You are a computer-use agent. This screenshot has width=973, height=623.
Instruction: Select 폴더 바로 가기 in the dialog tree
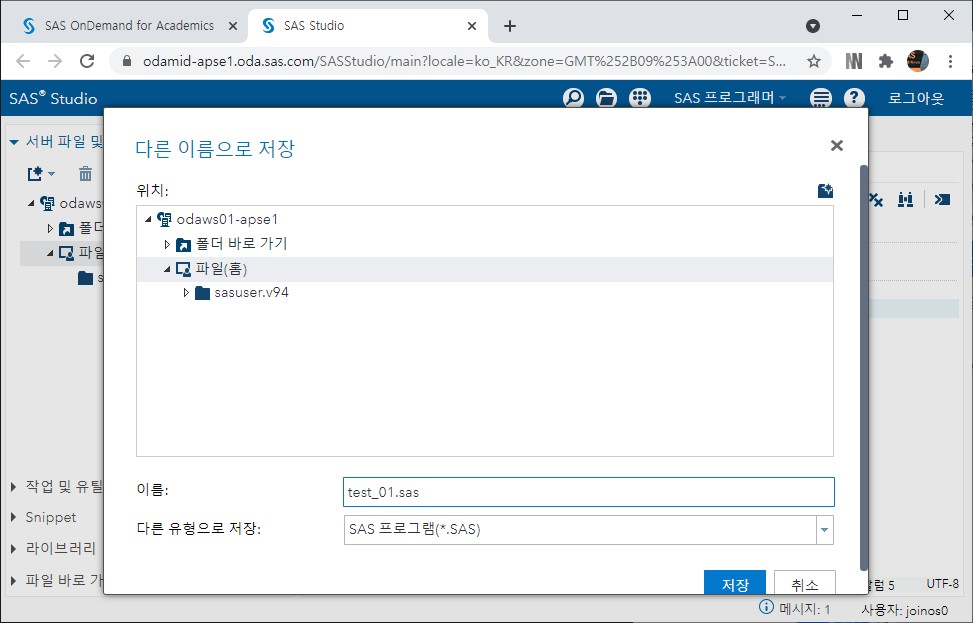click(x=241, y=244)
